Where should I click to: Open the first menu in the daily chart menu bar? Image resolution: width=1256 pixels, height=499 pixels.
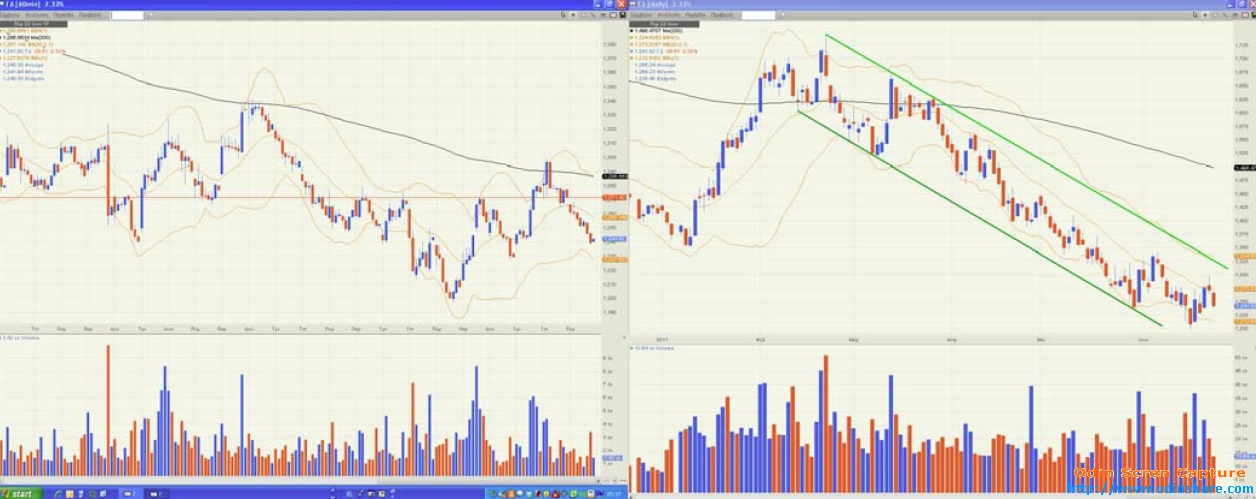point(641,16)
